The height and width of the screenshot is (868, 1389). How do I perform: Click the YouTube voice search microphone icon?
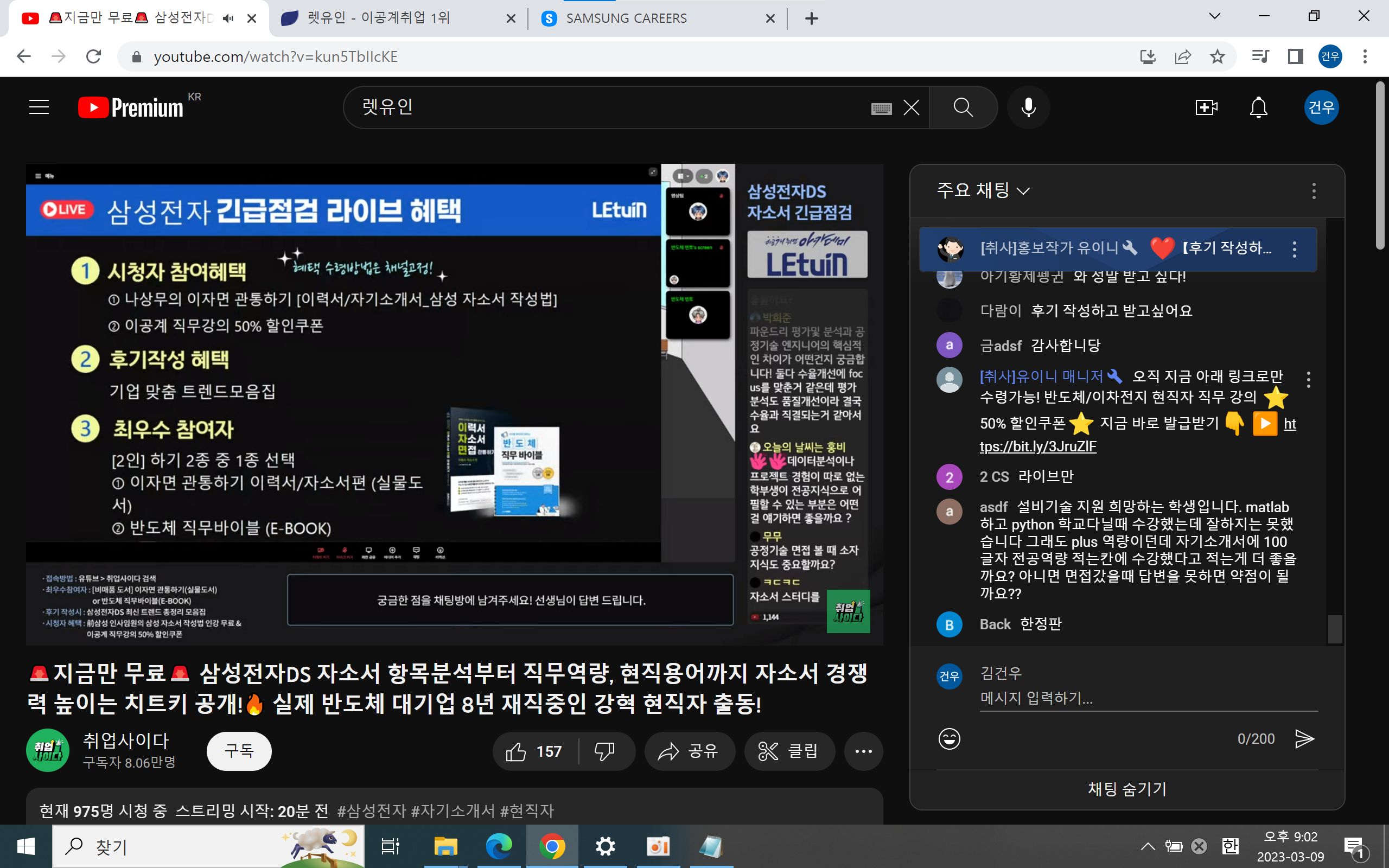coord(1029,107)
